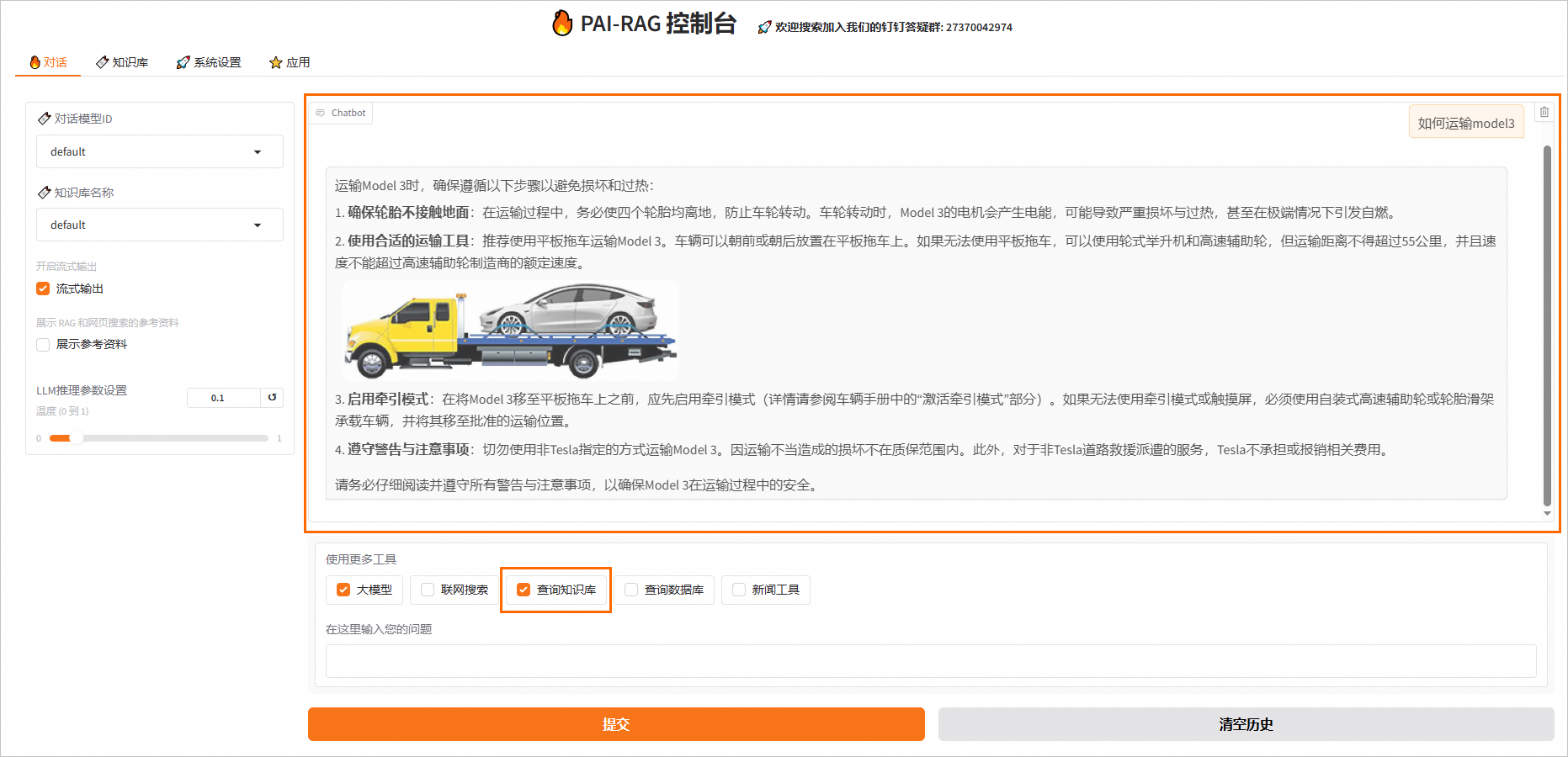Click the trash icon to clear the chatbot
Image resolution: width=1568 pixels, height=757 pixels.
point(1544,112)
